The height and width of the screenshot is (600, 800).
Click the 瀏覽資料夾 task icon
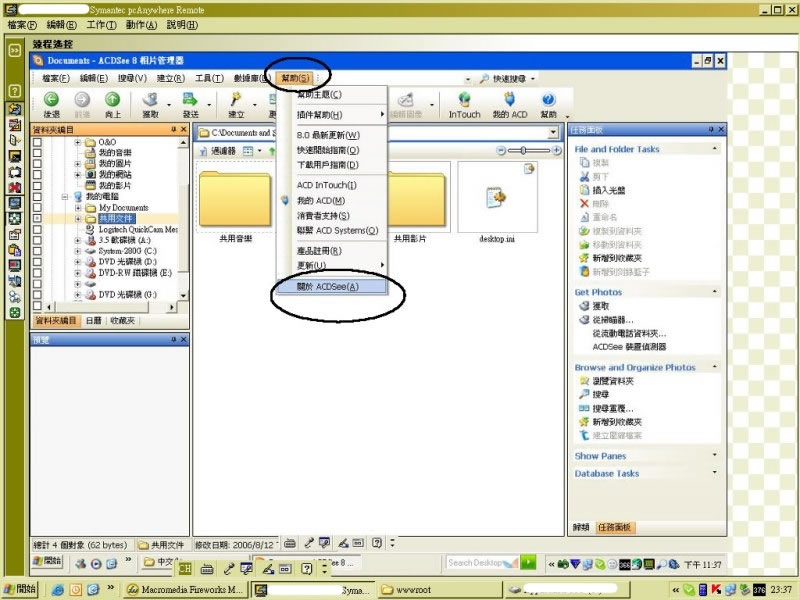coord(585,381)
